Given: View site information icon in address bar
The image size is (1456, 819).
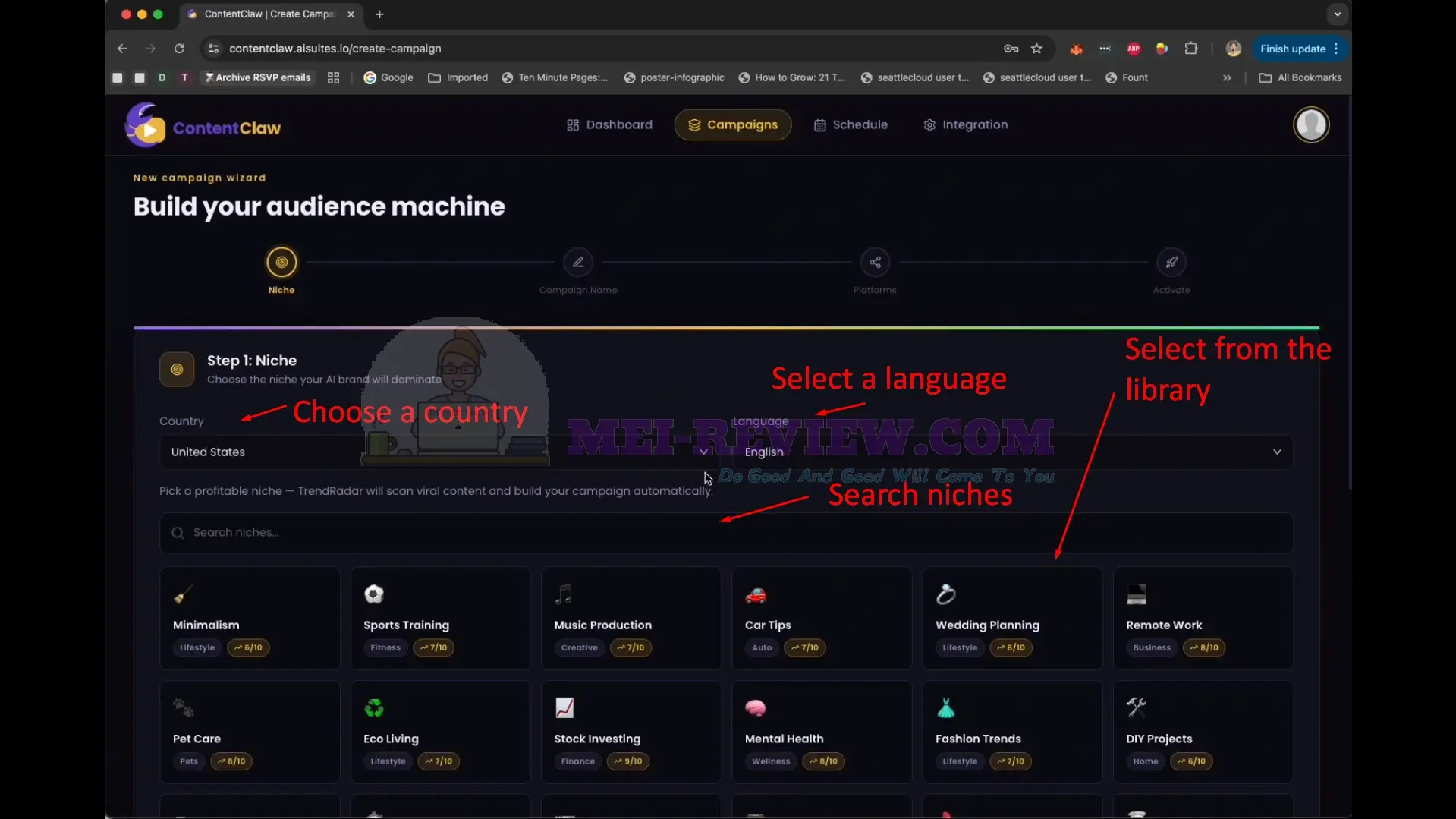Looking at the screenshot, I should click(213, 49).
